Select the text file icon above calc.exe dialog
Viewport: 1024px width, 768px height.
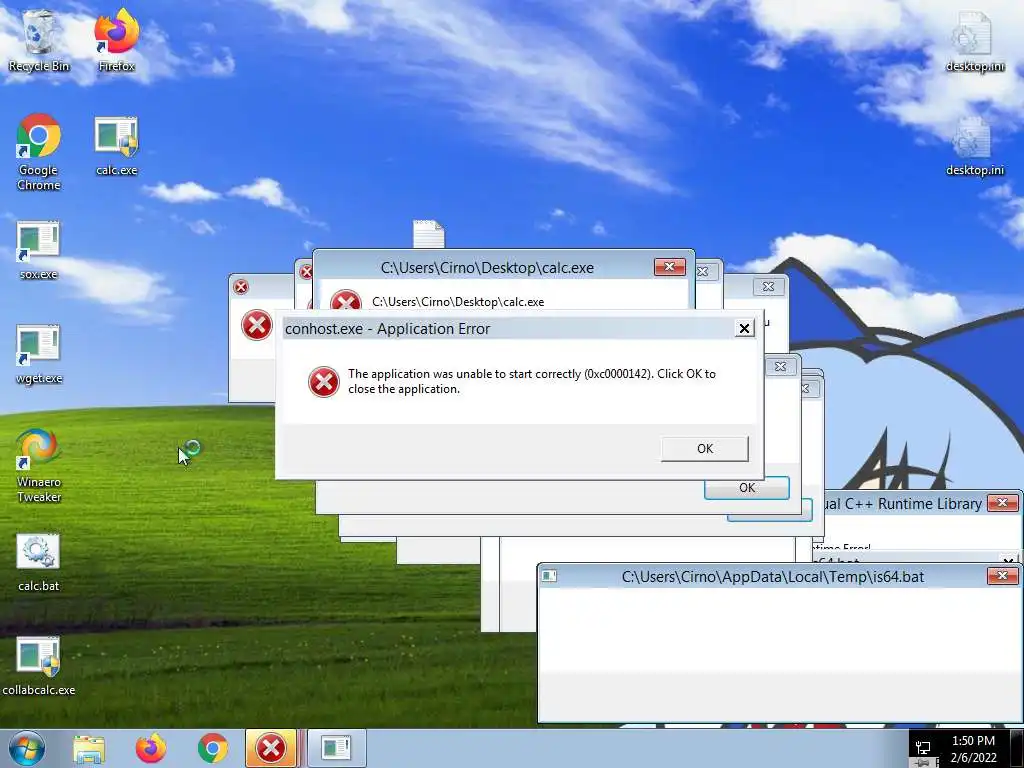click(x=428, y=234)
